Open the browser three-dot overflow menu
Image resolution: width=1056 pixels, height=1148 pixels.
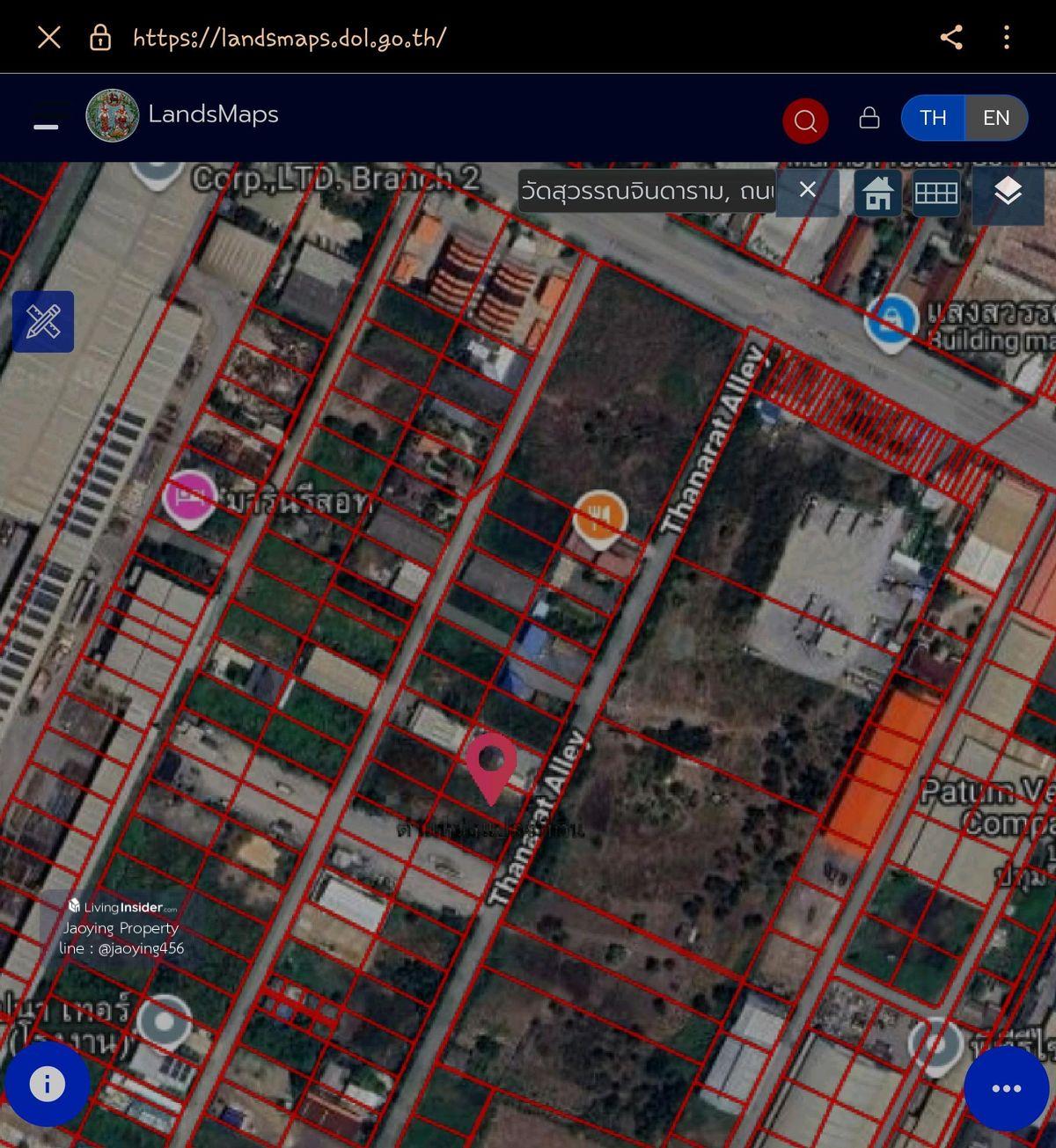1007,37
